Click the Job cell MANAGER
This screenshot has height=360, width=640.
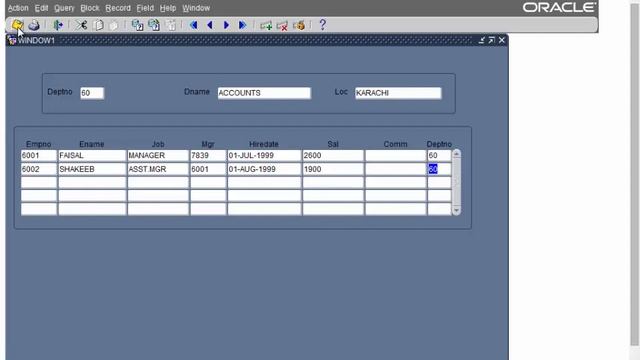158,156
